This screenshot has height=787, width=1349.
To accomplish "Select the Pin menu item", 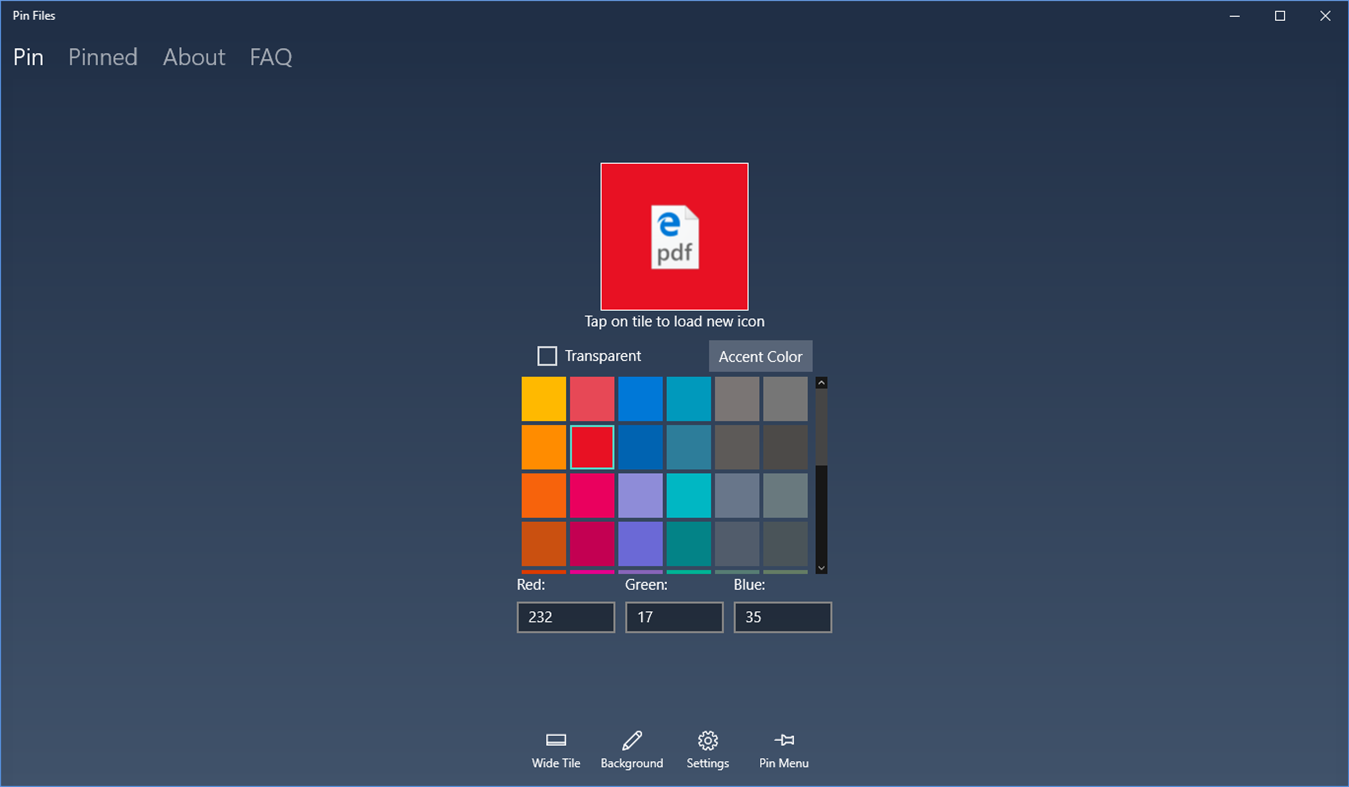I will [x=28, y=57].
